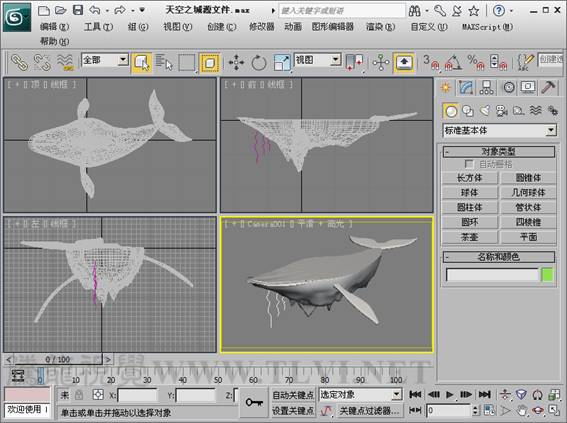Activate the Select and Rotate tool
Screen dimensions: 567x423
[x=259, y=63]
